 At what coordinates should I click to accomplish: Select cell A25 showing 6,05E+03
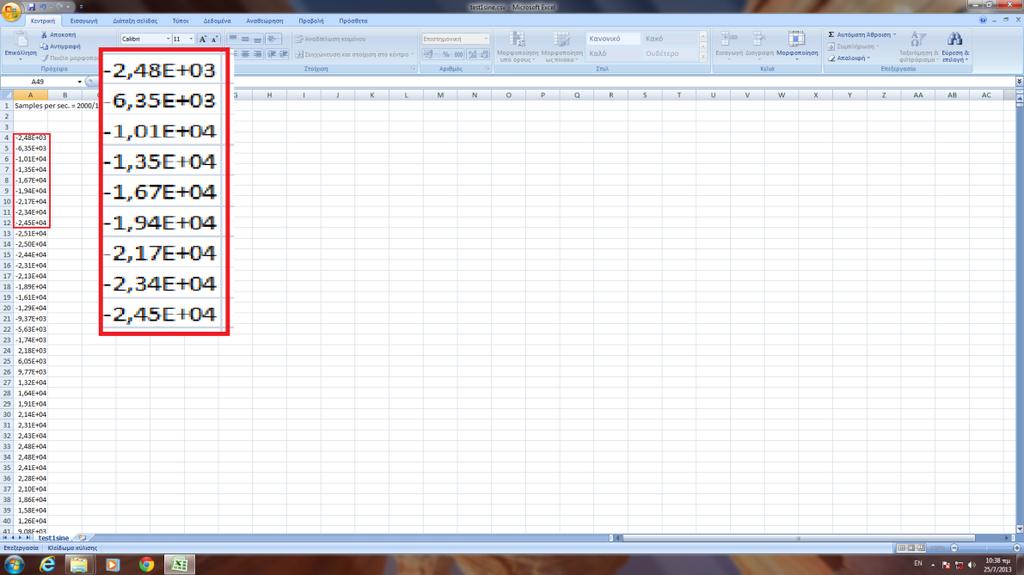(31, 361)
